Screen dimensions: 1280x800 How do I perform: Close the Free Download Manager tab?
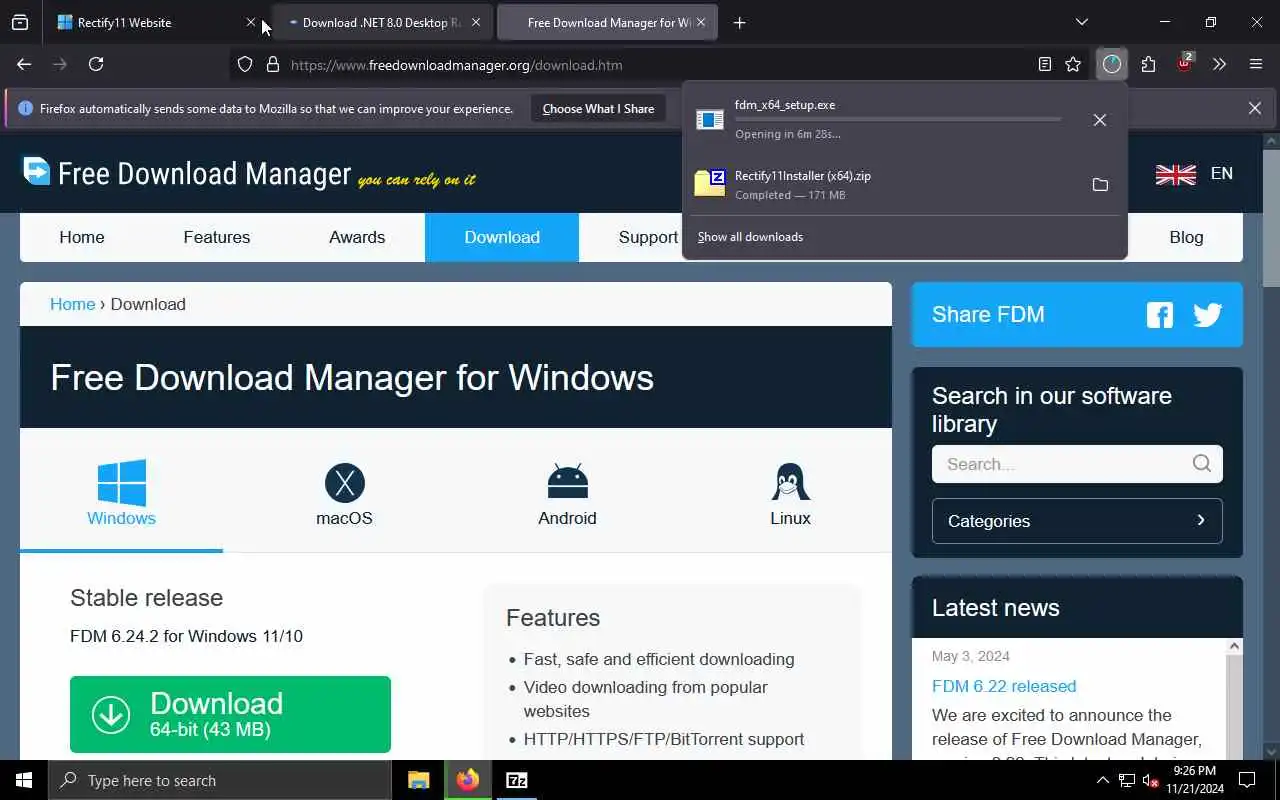[x=701, y=22]
